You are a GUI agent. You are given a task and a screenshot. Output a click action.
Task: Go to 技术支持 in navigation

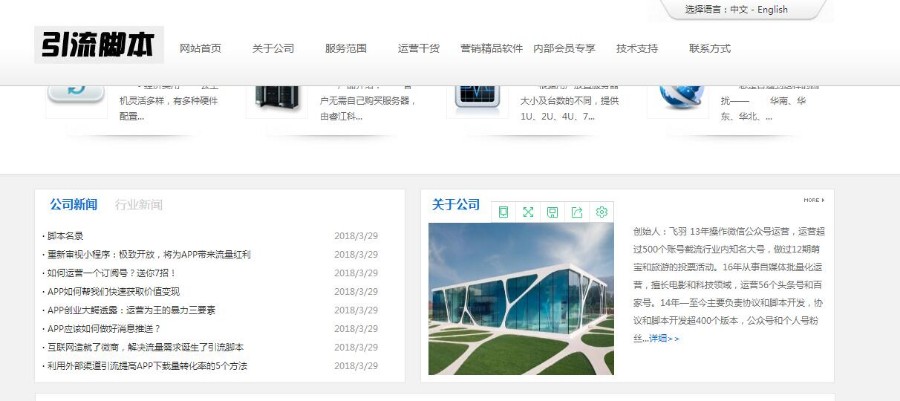pos(637,49)
